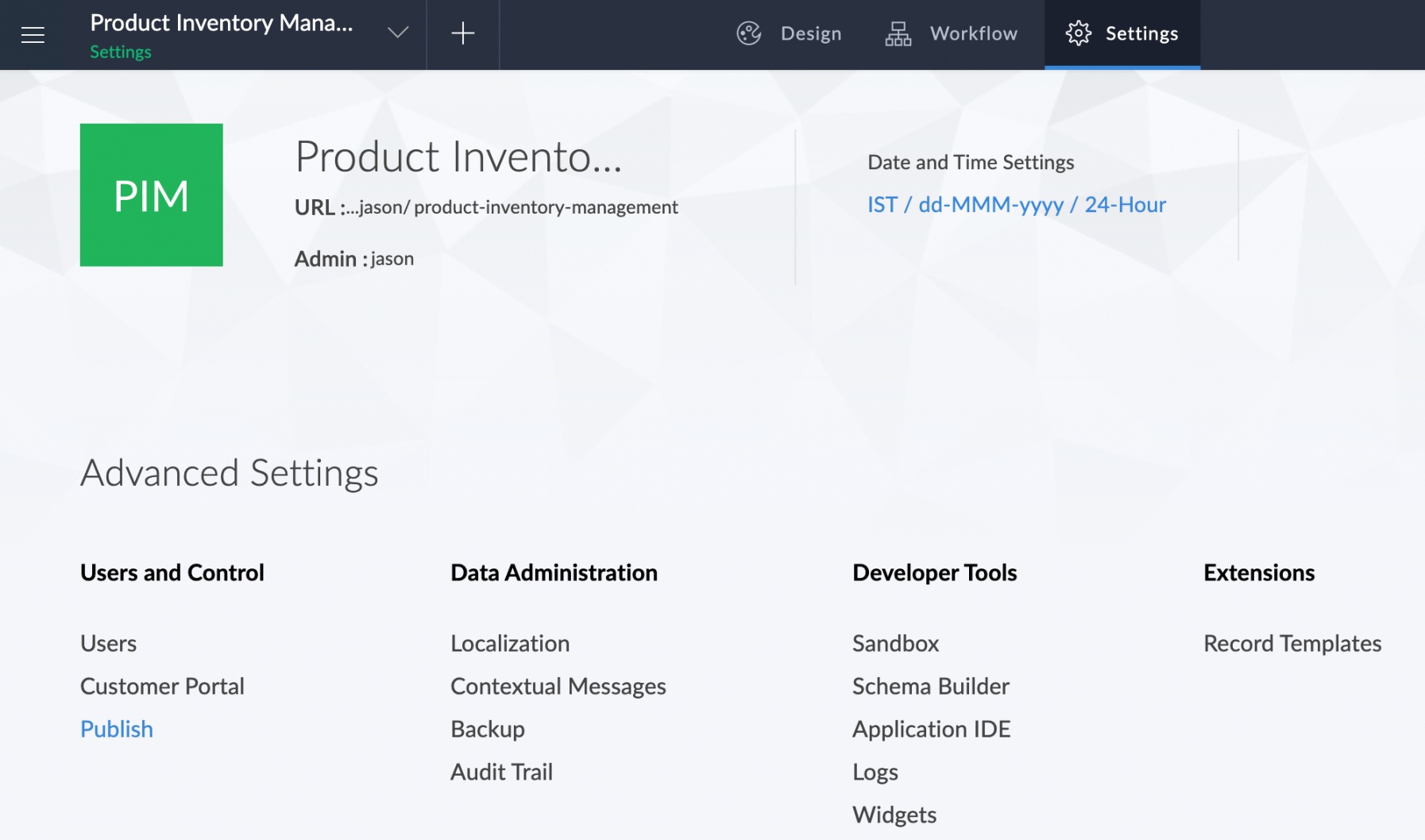Go to Customer Portal settings
The height and width of the screenshot is (840, 1425).
pyautogui.click(x=162, y=686)
